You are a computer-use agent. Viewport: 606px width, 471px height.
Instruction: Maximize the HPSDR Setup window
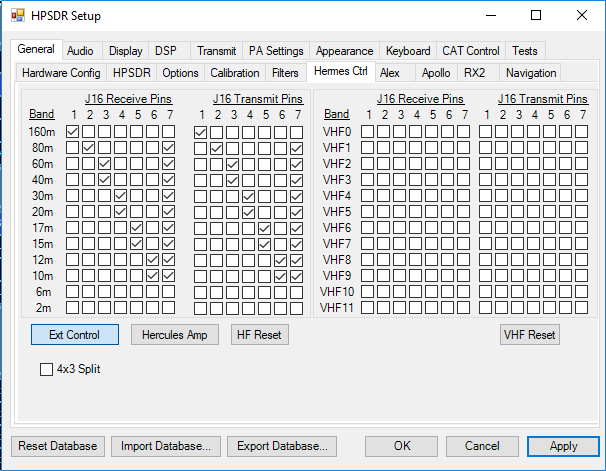[x=536, y=15]
